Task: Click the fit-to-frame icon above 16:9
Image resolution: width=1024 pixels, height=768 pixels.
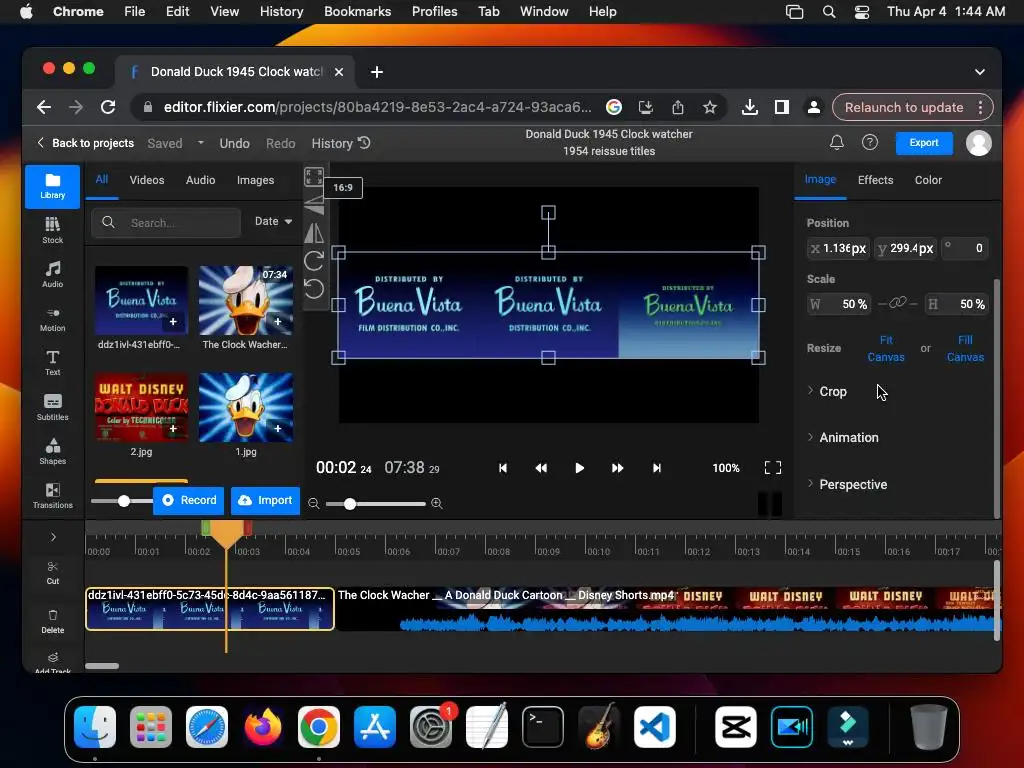Action: point(313,176)
